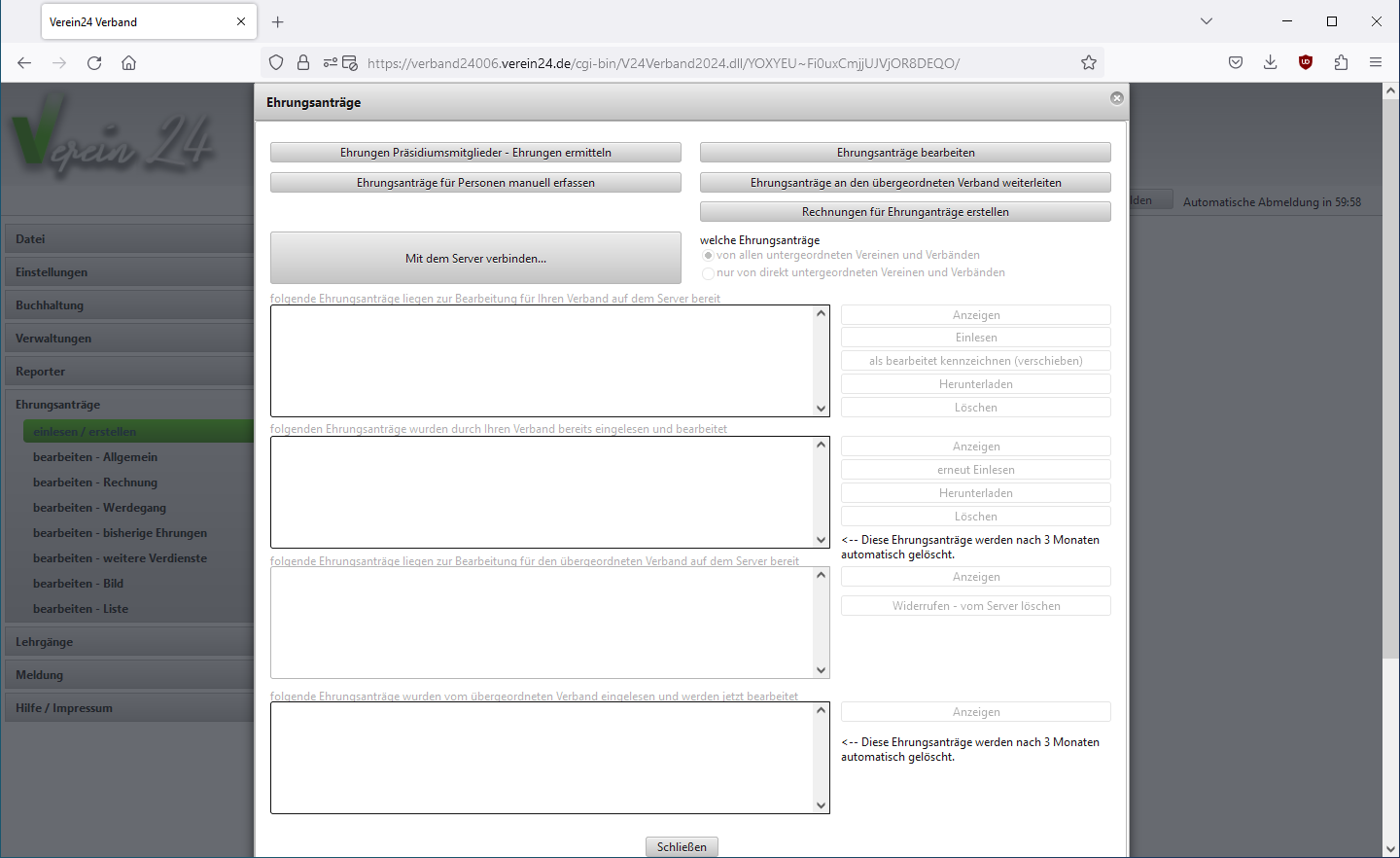The width and height of the screenshot is (1400, 858).
Task: Click Mit dem Server verbinden...
Action: point(475,258)
